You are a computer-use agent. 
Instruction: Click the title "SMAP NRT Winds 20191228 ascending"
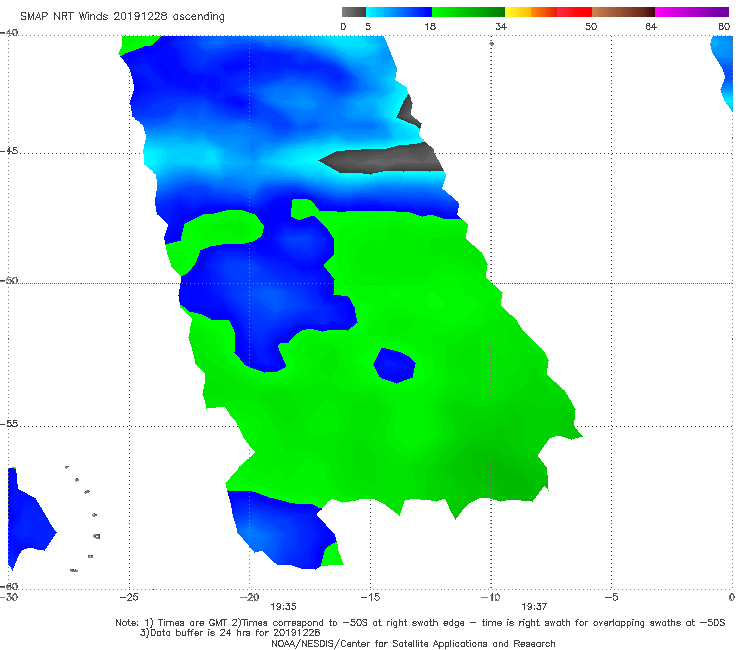click(x=122, y=16)
